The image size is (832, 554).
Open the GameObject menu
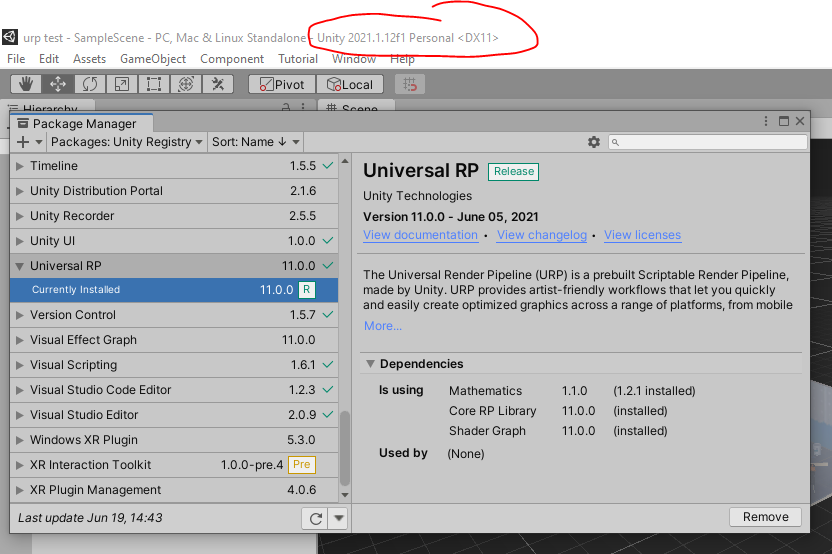[x=153, y=59]
